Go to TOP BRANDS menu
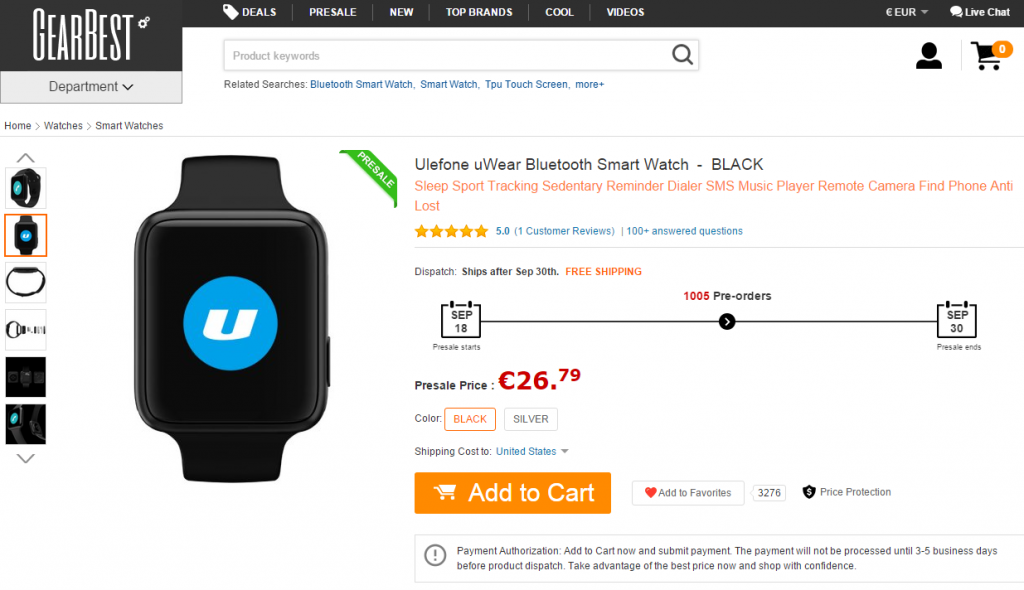 click(x=479, y=12)
